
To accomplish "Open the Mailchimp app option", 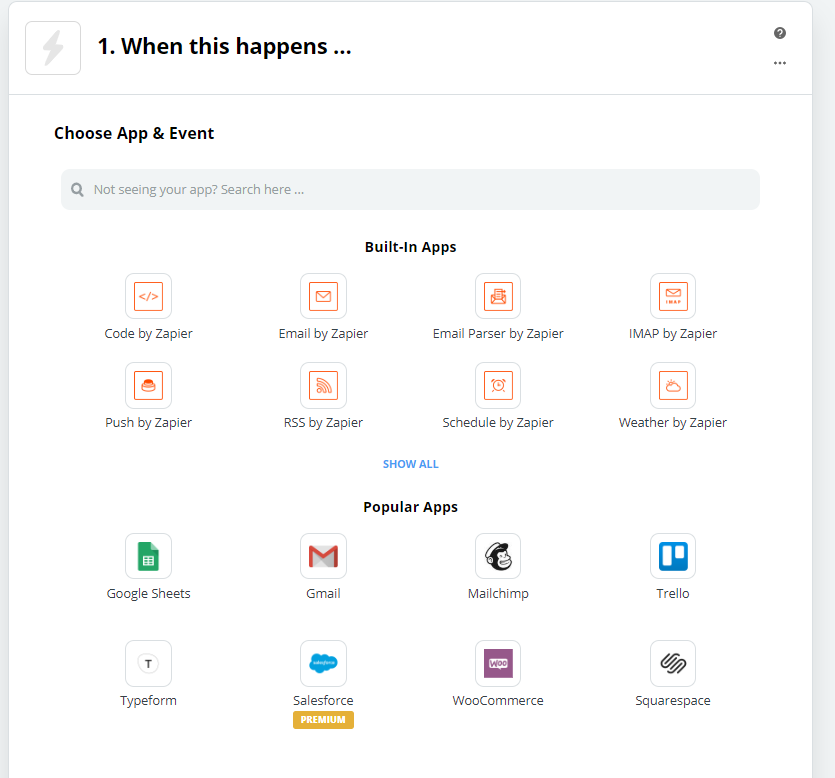I will click(498, 556).
